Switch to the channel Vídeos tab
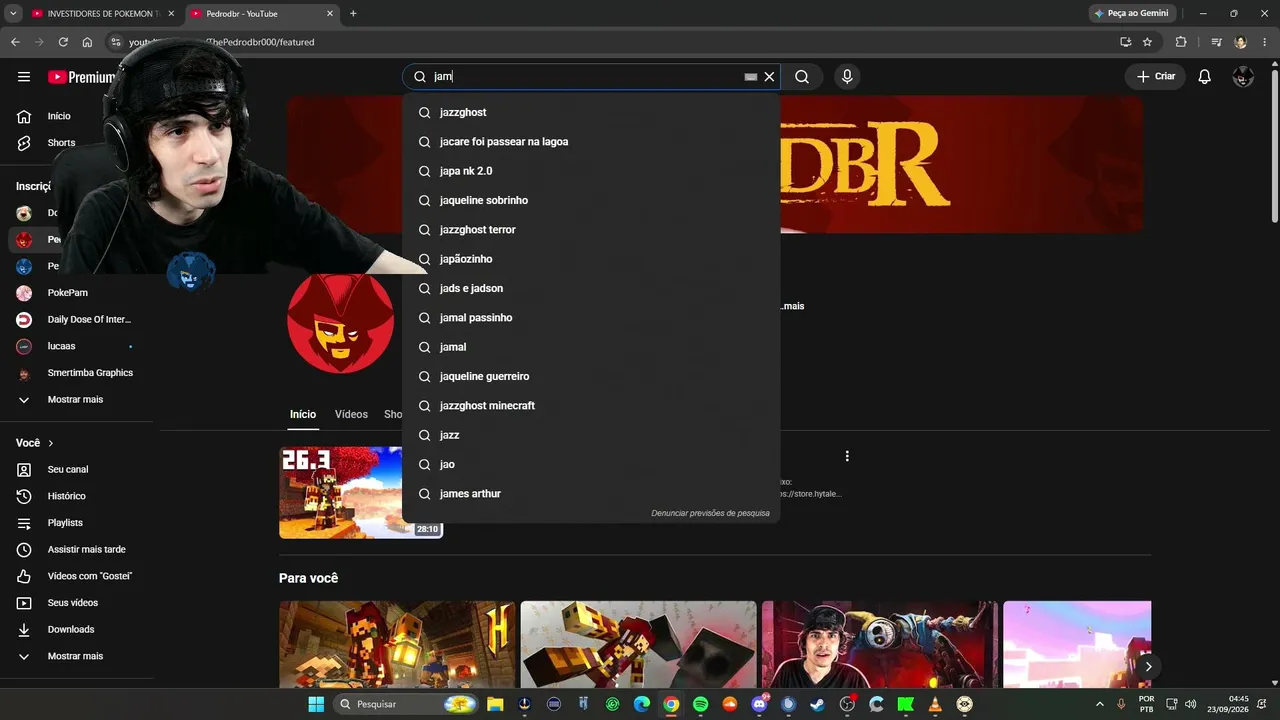 pyautogui.click(x=351, y=414)
